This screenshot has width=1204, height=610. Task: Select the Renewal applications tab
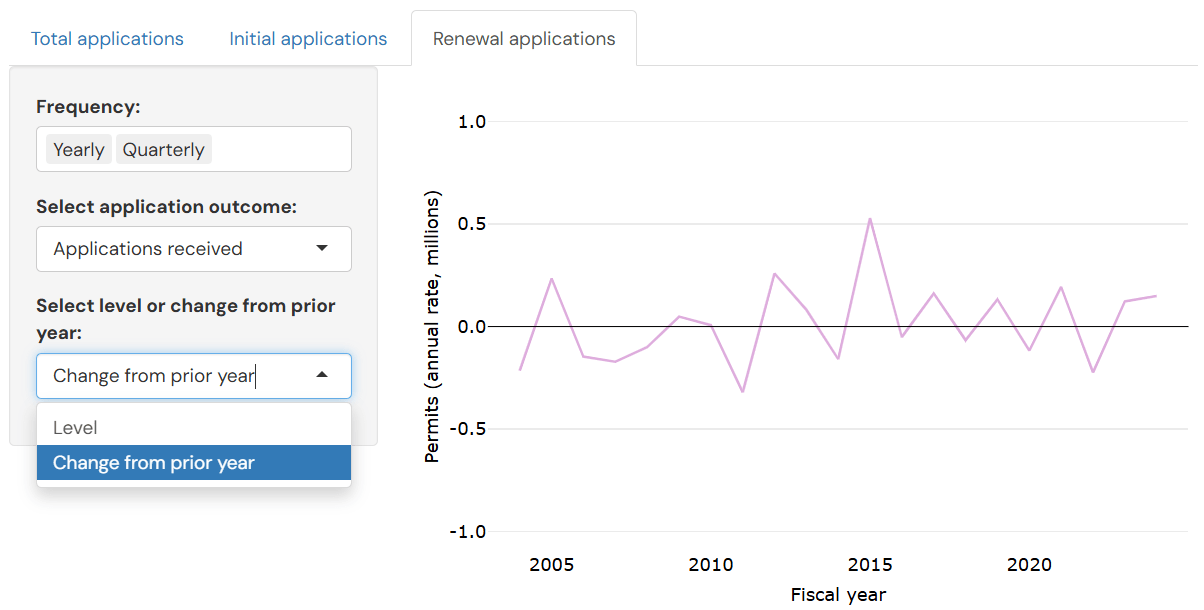tap(524, 39)
